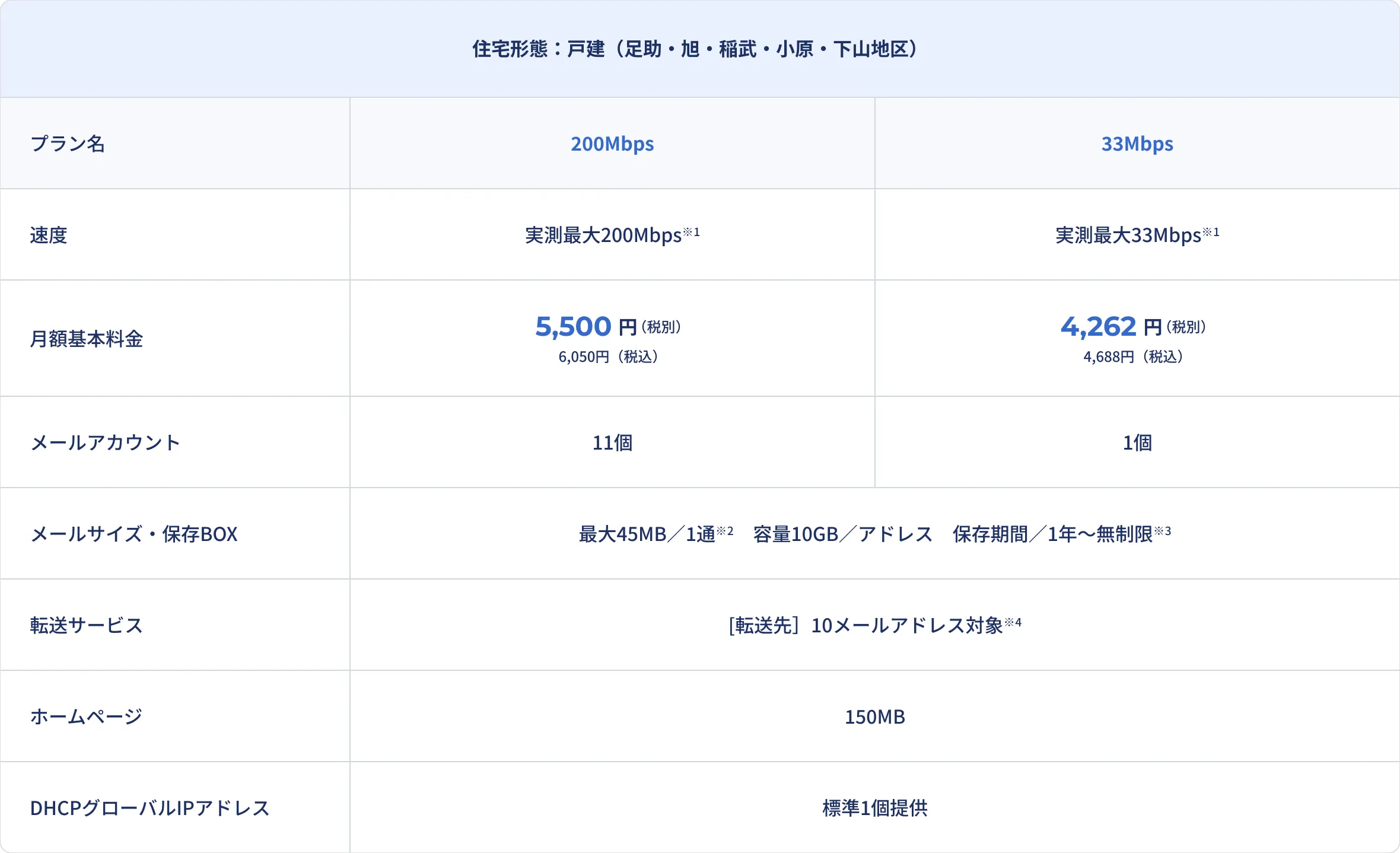Click the 10メールアドレス対象 forwarding text

[x=906, y=625]
